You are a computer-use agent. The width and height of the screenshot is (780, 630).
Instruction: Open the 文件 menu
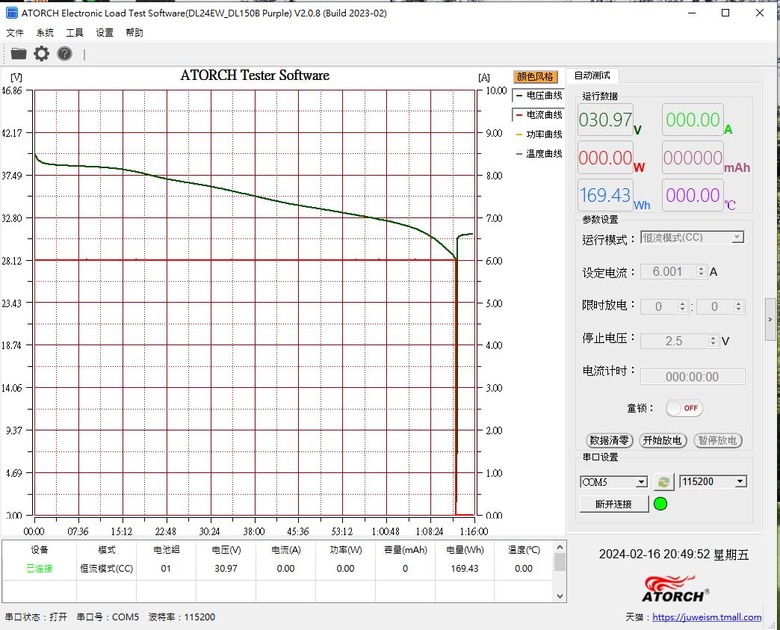(x=15, y=33)
